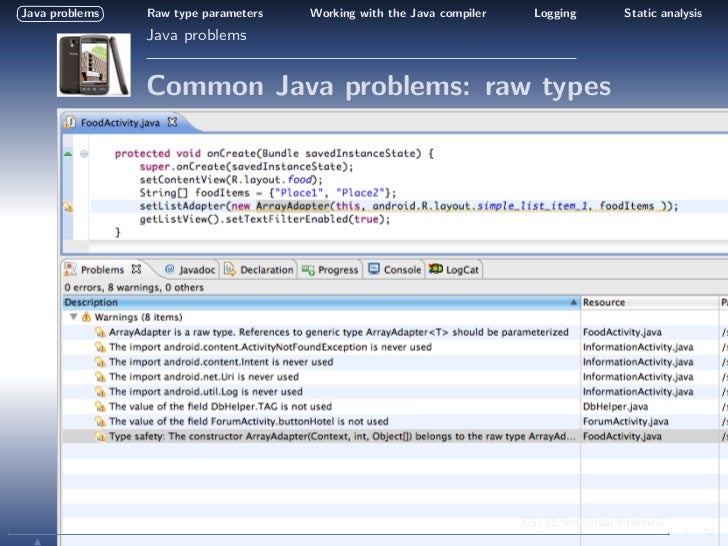Click the onCreate method name in code
Image resolution: width=728 pixels, height=546 pixels.
pyautogui.click(x=231, y=153)
